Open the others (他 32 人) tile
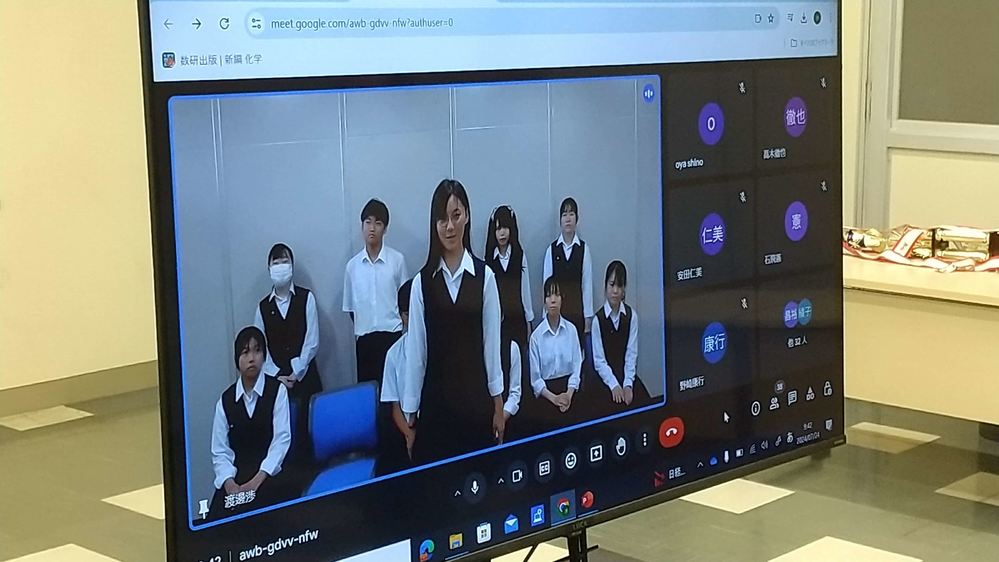The width and height of the screenshot is (999, 562). tap(797, 322)
